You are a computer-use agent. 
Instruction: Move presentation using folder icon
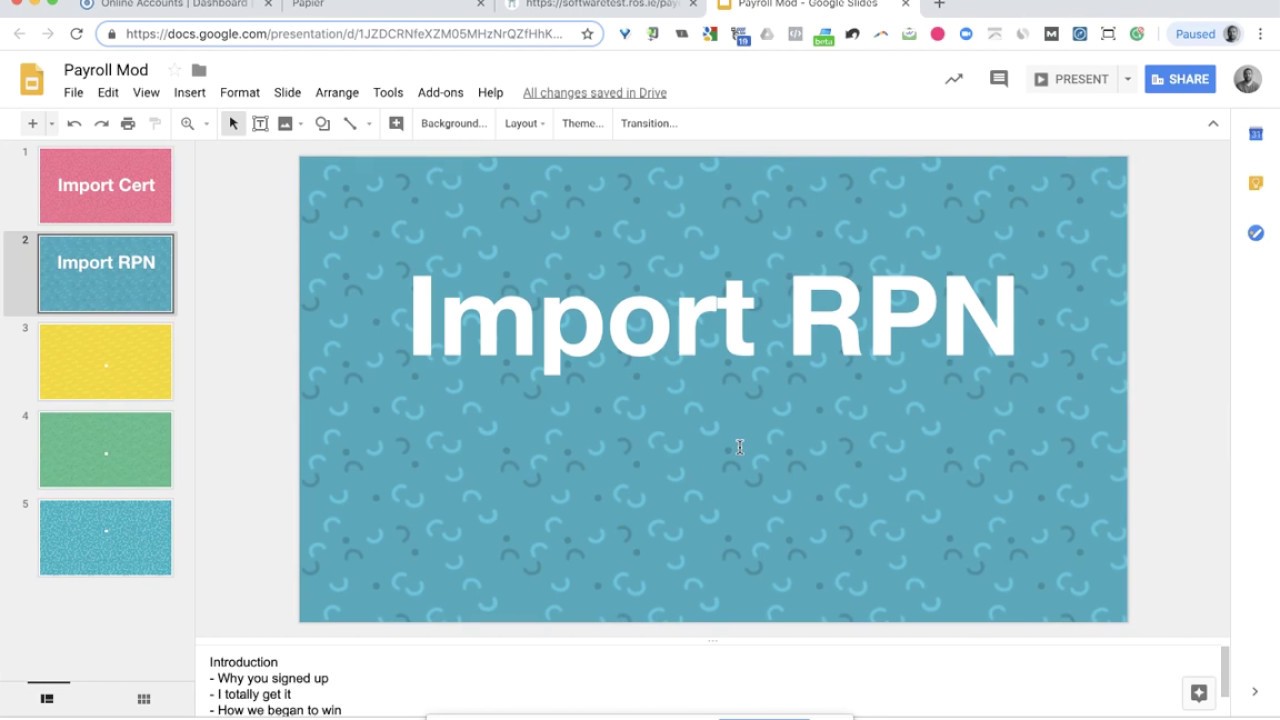point(199,70)
